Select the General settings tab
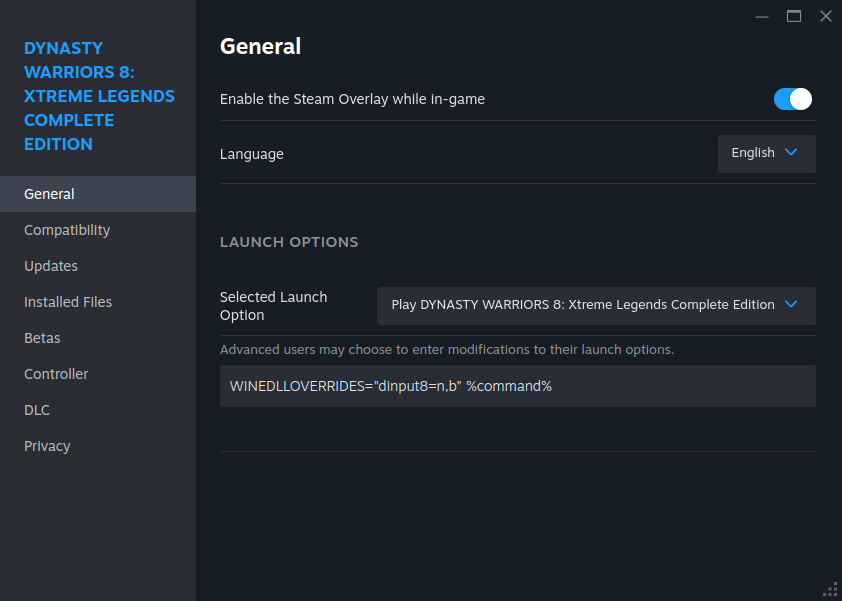This screenshot has height=601, width=842. [x=98, y=194]
